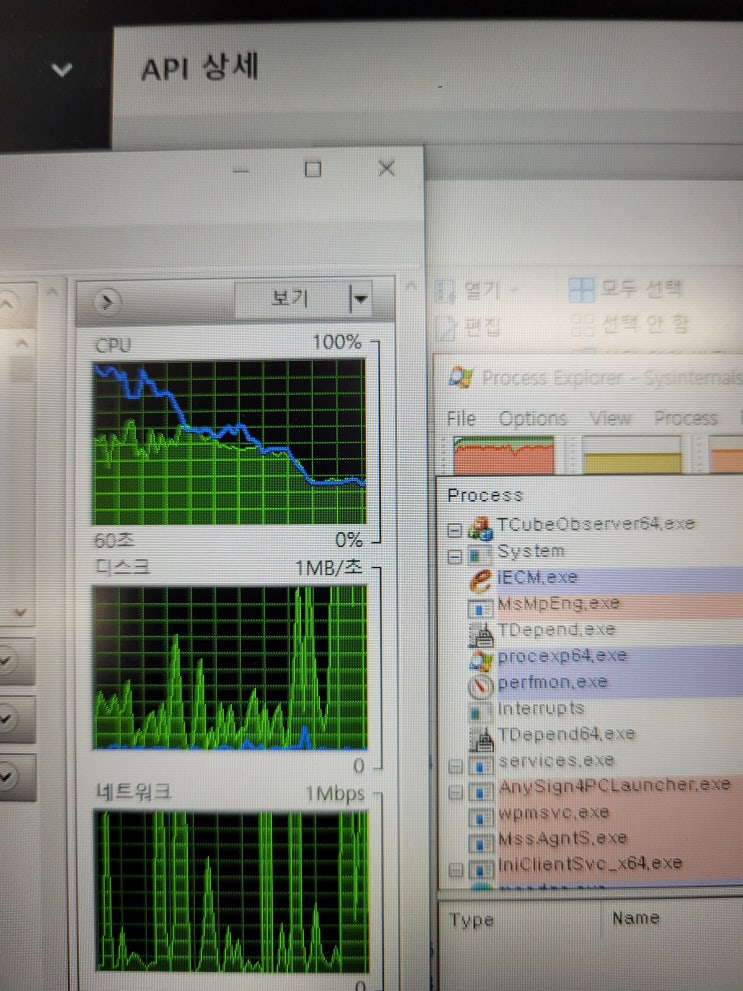Click the 선택 안 함 text in ribbon

(644, 325)
